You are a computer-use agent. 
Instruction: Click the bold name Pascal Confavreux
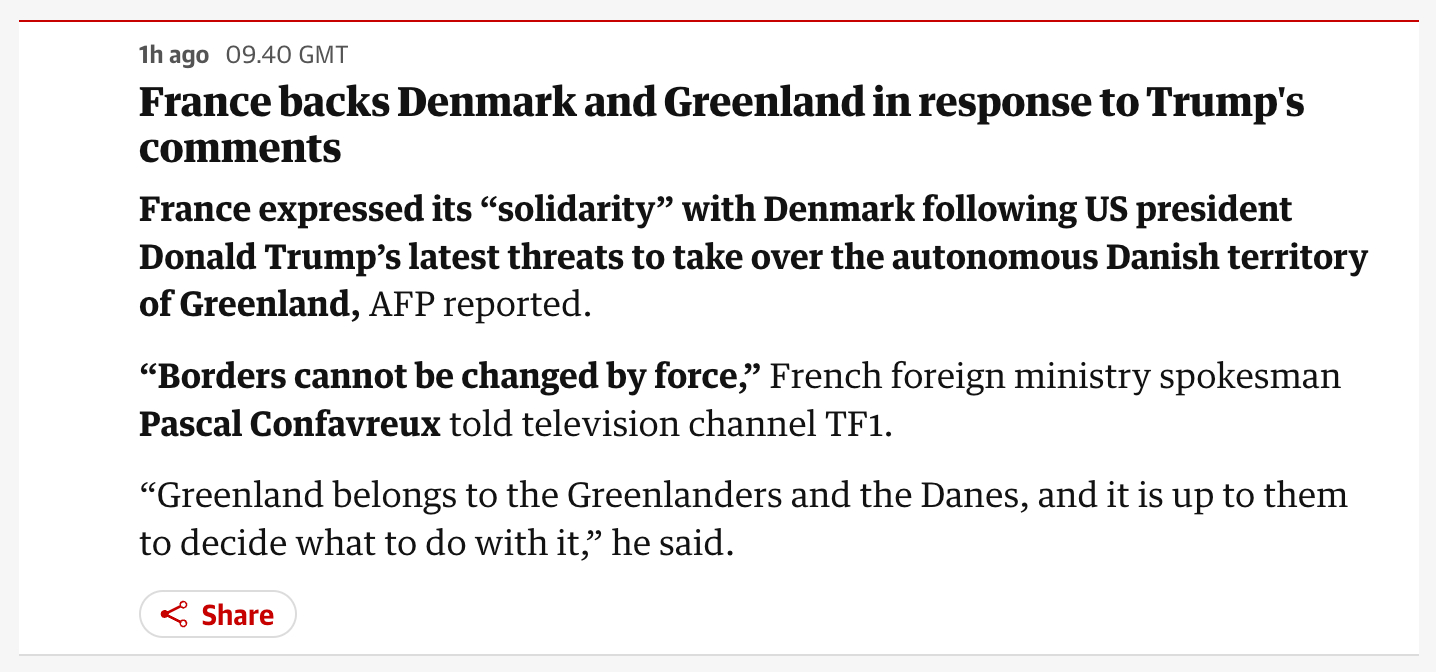coord(290,424)
